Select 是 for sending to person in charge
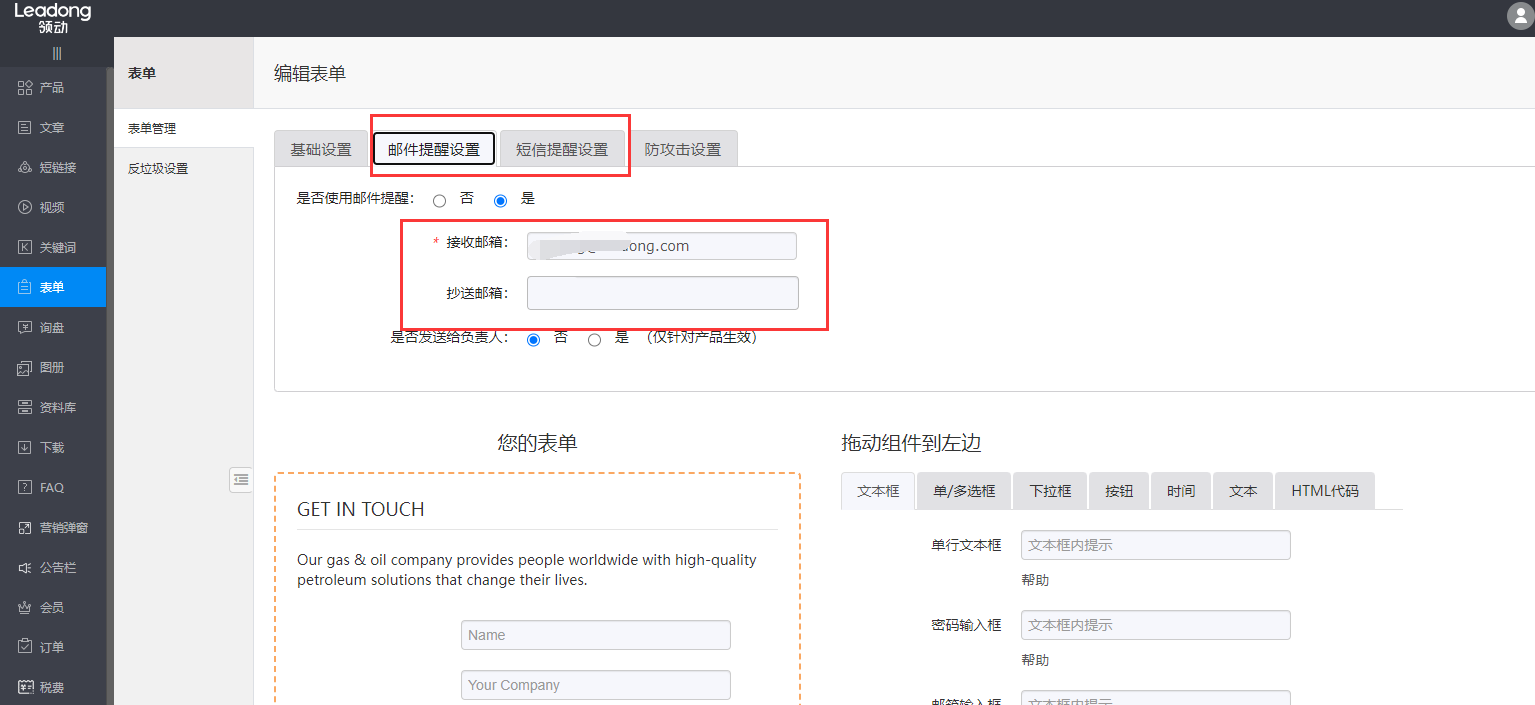 594,338
